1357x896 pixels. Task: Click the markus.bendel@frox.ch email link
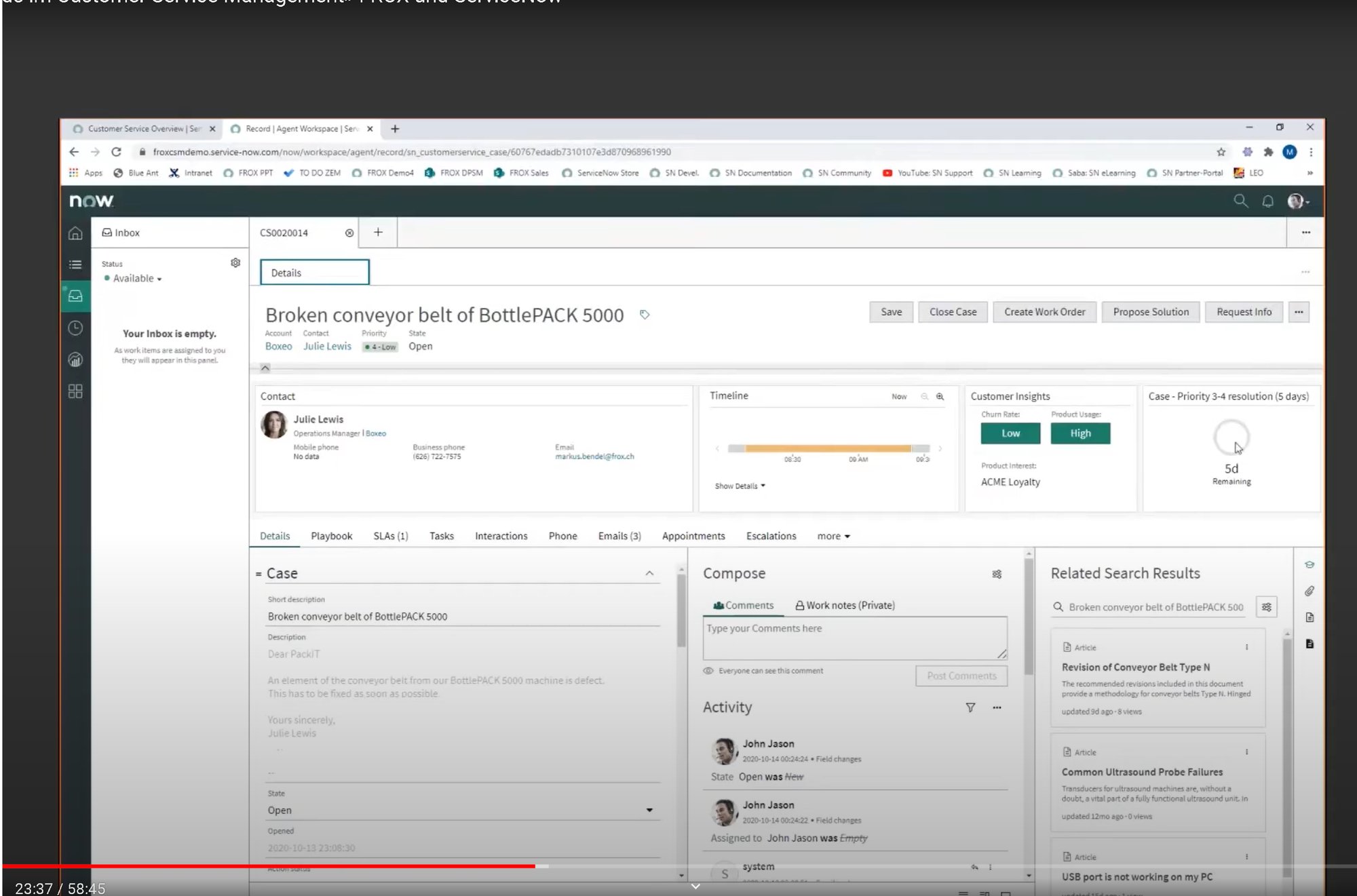(594, 456)
